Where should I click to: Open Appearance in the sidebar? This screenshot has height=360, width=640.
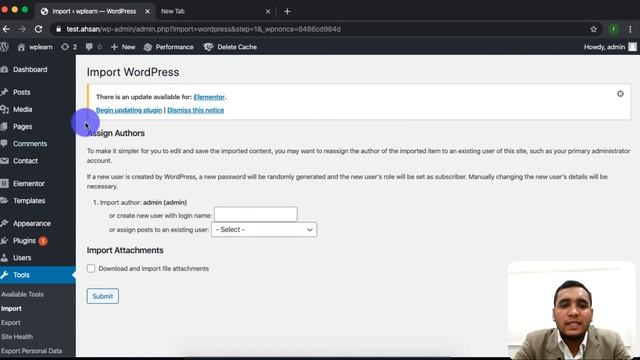[31, 224]
